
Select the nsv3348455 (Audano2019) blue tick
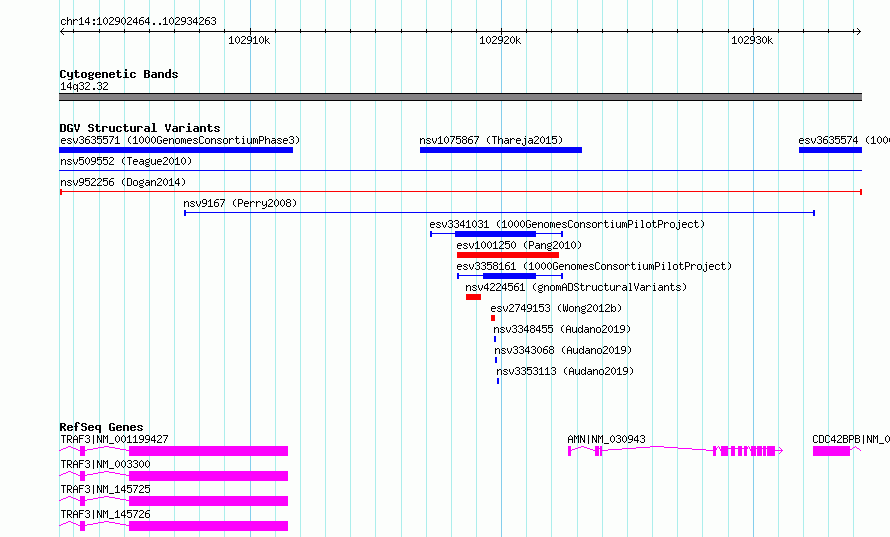pos(495,339)
